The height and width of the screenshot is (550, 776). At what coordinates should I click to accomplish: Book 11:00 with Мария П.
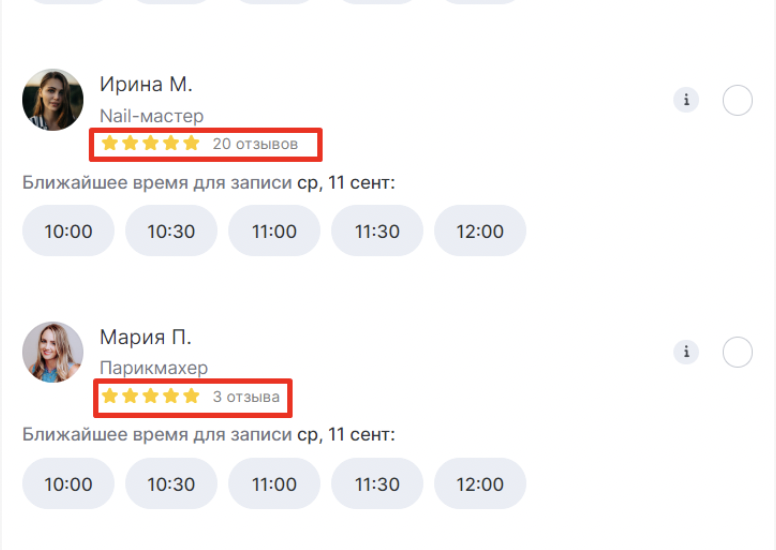click(274, 484)
